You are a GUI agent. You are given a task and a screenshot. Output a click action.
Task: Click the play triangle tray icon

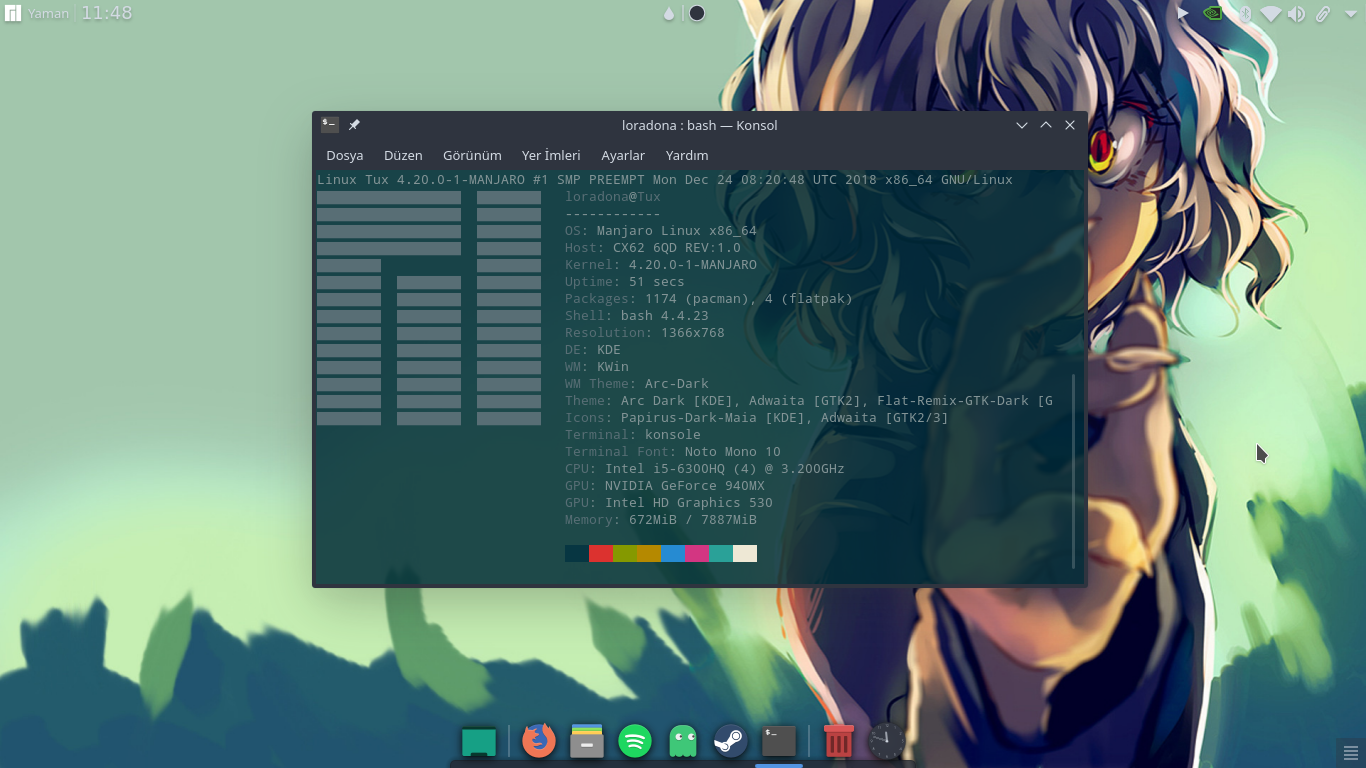[1183, 14]
